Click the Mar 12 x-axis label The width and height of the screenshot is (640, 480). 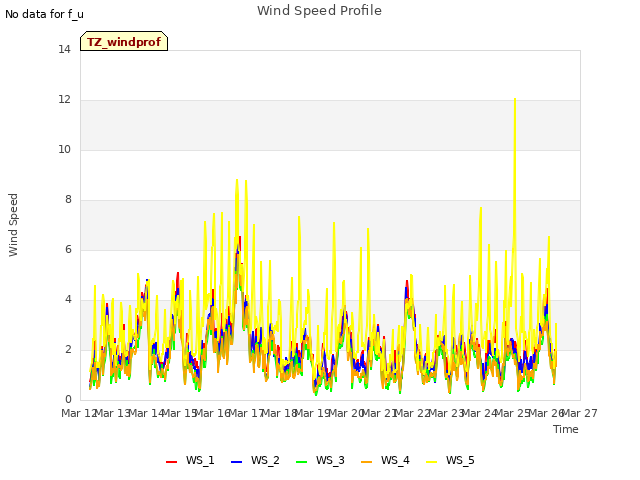[79, 413]
